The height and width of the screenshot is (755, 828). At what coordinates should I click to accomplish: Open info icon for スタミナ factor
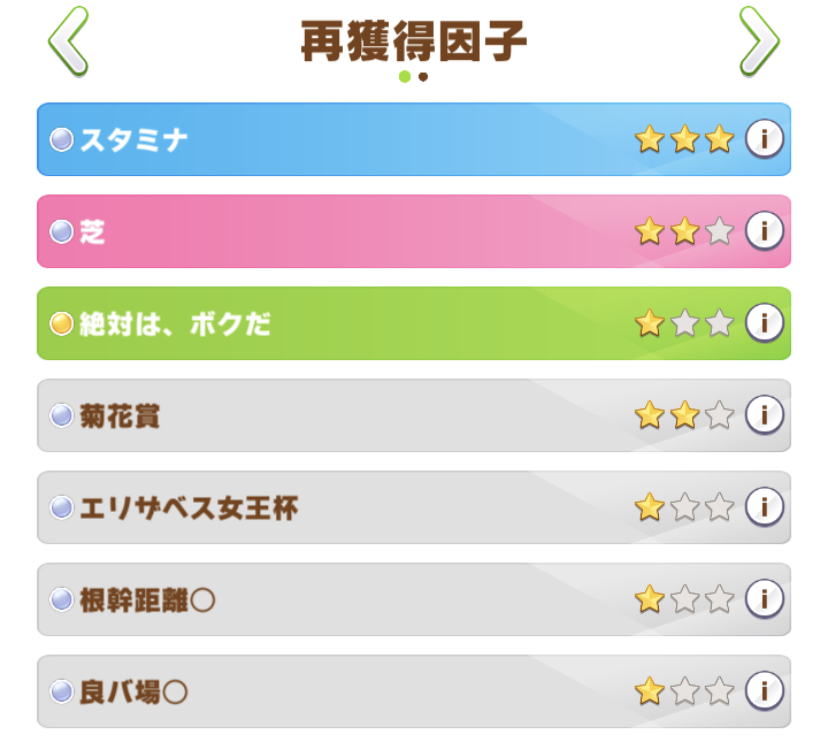764,139
